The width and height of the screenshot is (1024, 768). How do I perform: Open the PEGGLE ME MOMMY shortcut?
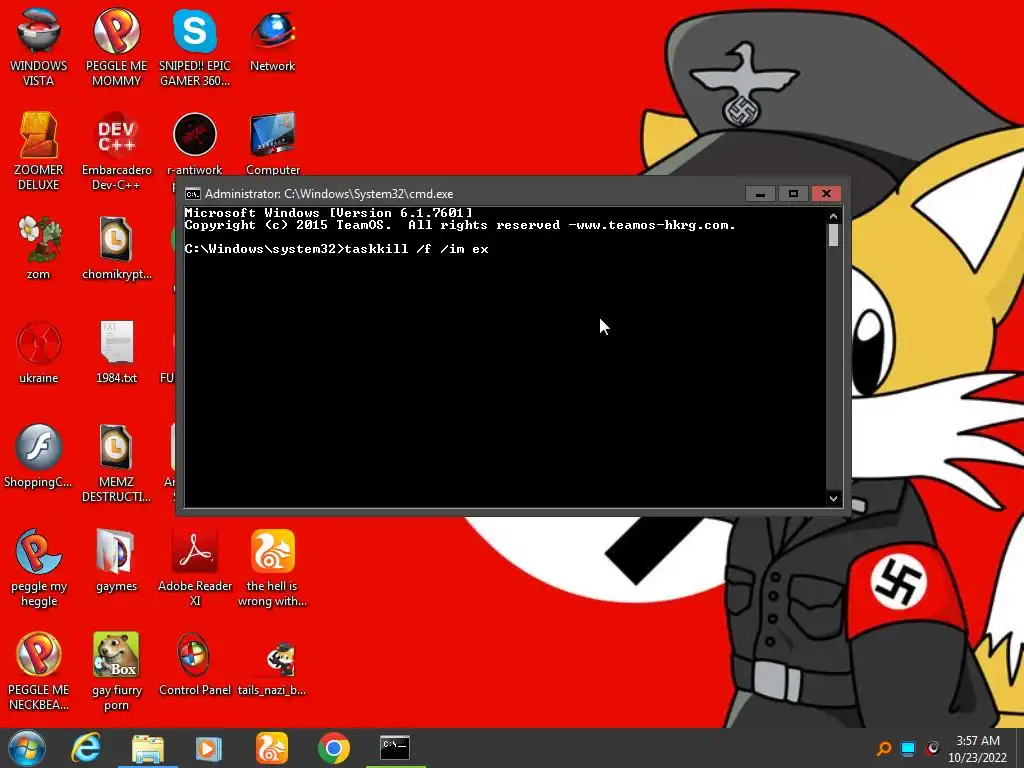pyautogui.click(x=116, y=46)
